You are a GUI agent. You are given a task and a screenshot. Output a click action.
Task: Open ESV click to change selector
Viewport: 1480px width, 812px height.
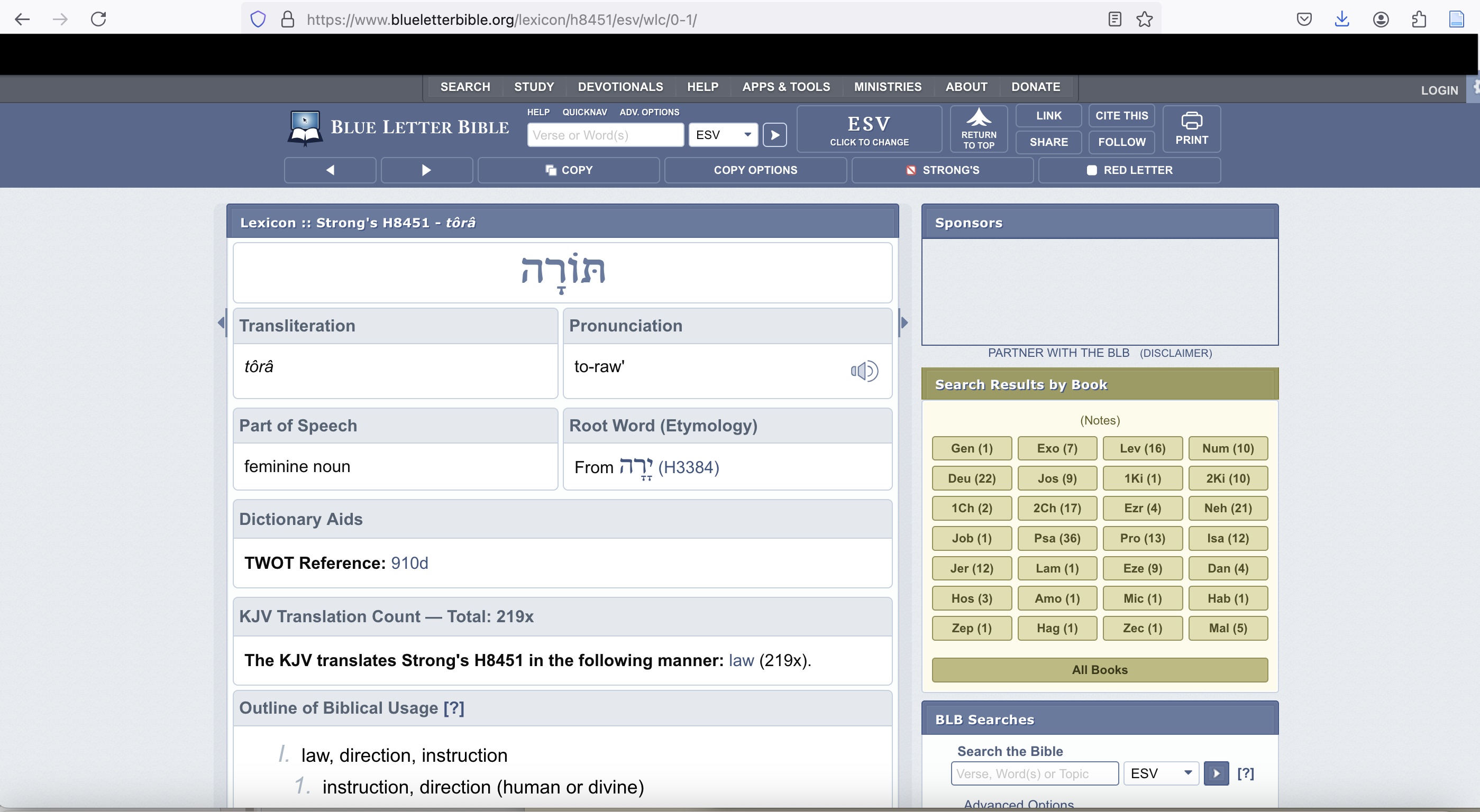(869, 128)
